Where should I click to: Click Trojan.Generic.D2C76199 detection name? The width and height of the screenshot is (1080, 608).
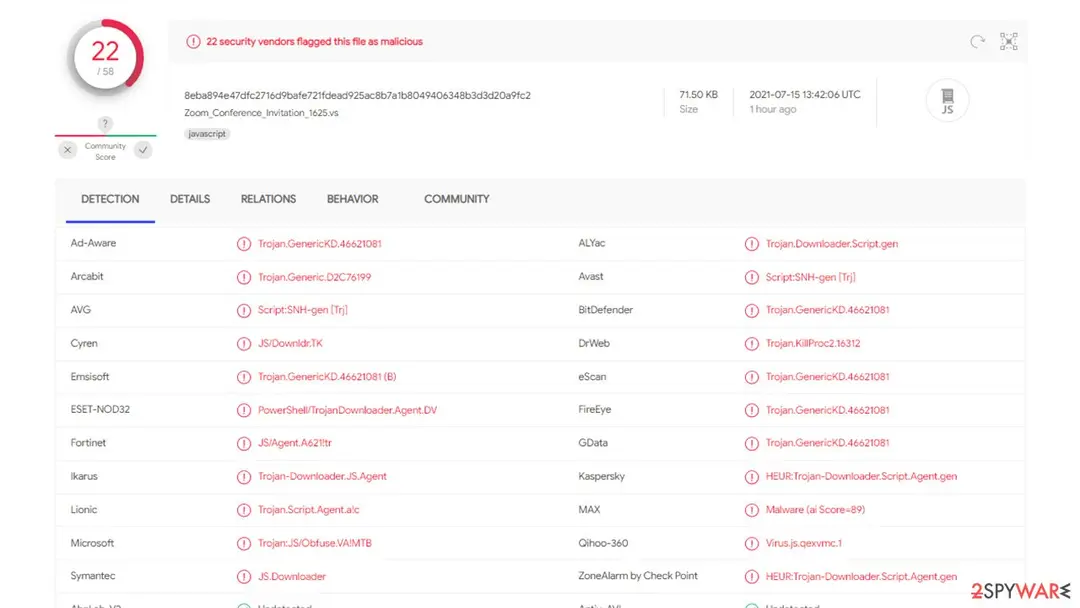point(314,277)
